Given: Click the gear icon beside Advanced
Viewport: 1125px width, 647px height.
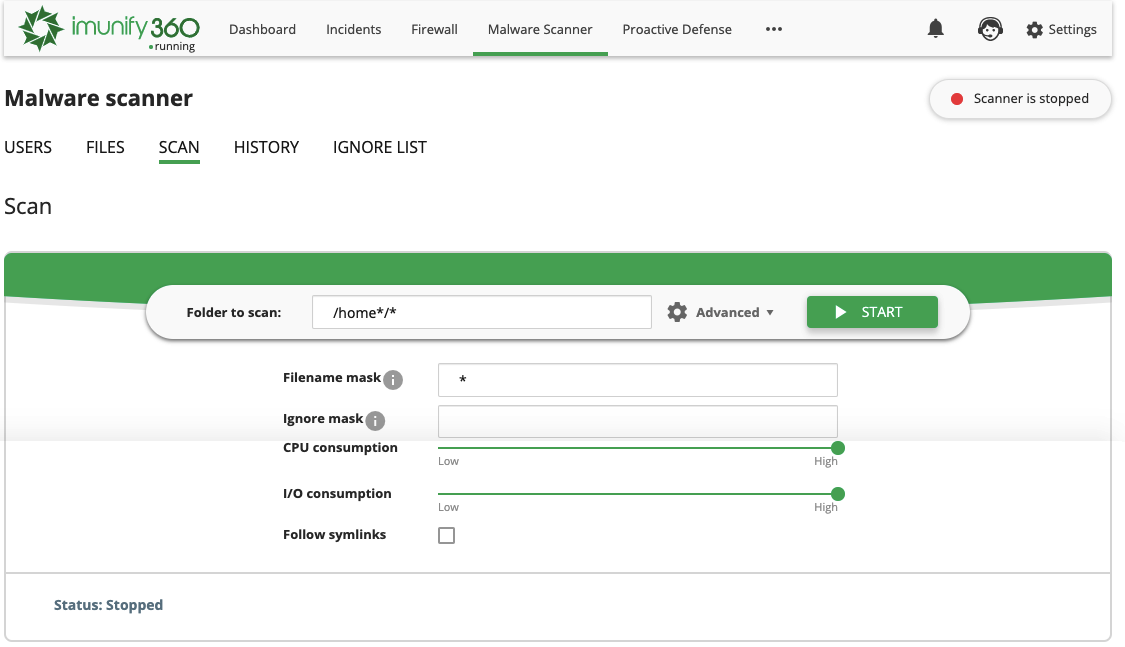Looking at the screenshot, I should 678,312.
